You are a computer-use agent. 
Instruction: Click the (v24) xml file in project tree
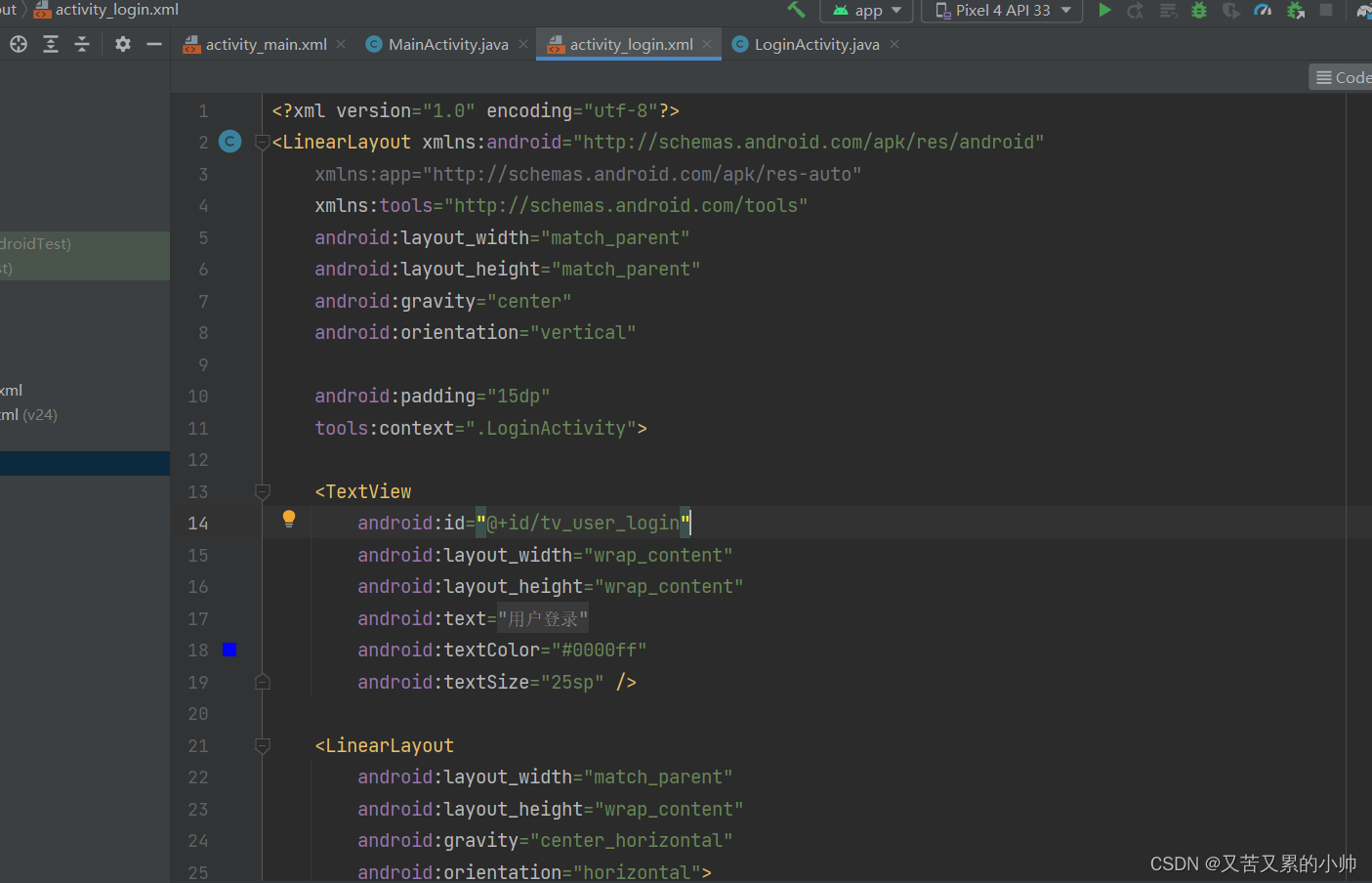coord(29,415)
